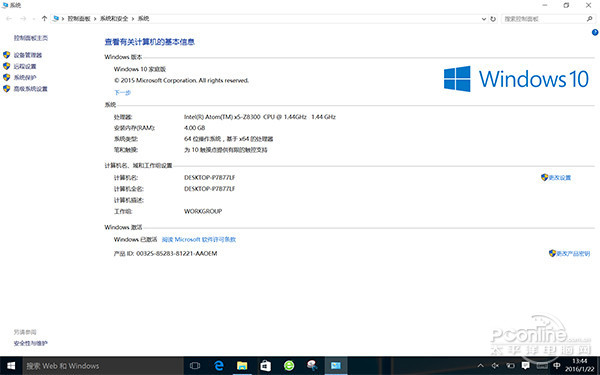
Task: Open Advanced system settings (高级系统设置)
Action: 31,89
